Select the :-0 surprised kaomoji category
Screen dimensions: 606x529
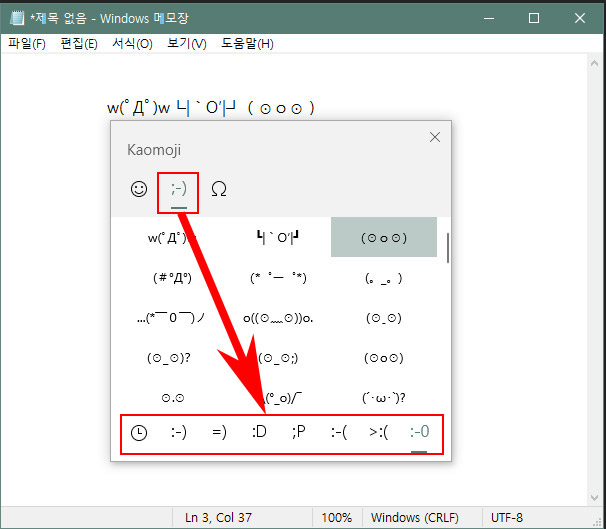click(419, 432)
